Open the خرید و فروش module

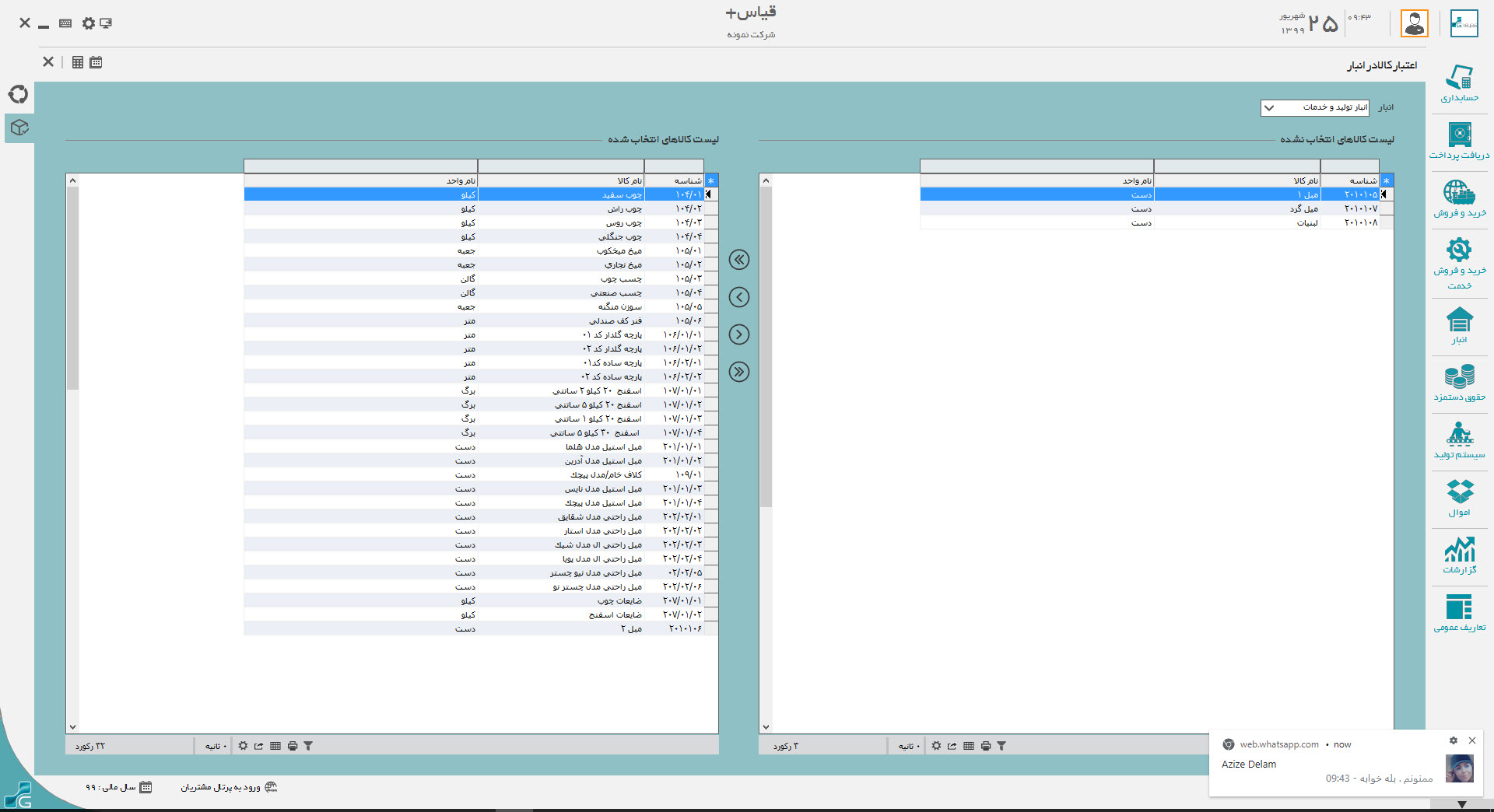point(1459,198)
